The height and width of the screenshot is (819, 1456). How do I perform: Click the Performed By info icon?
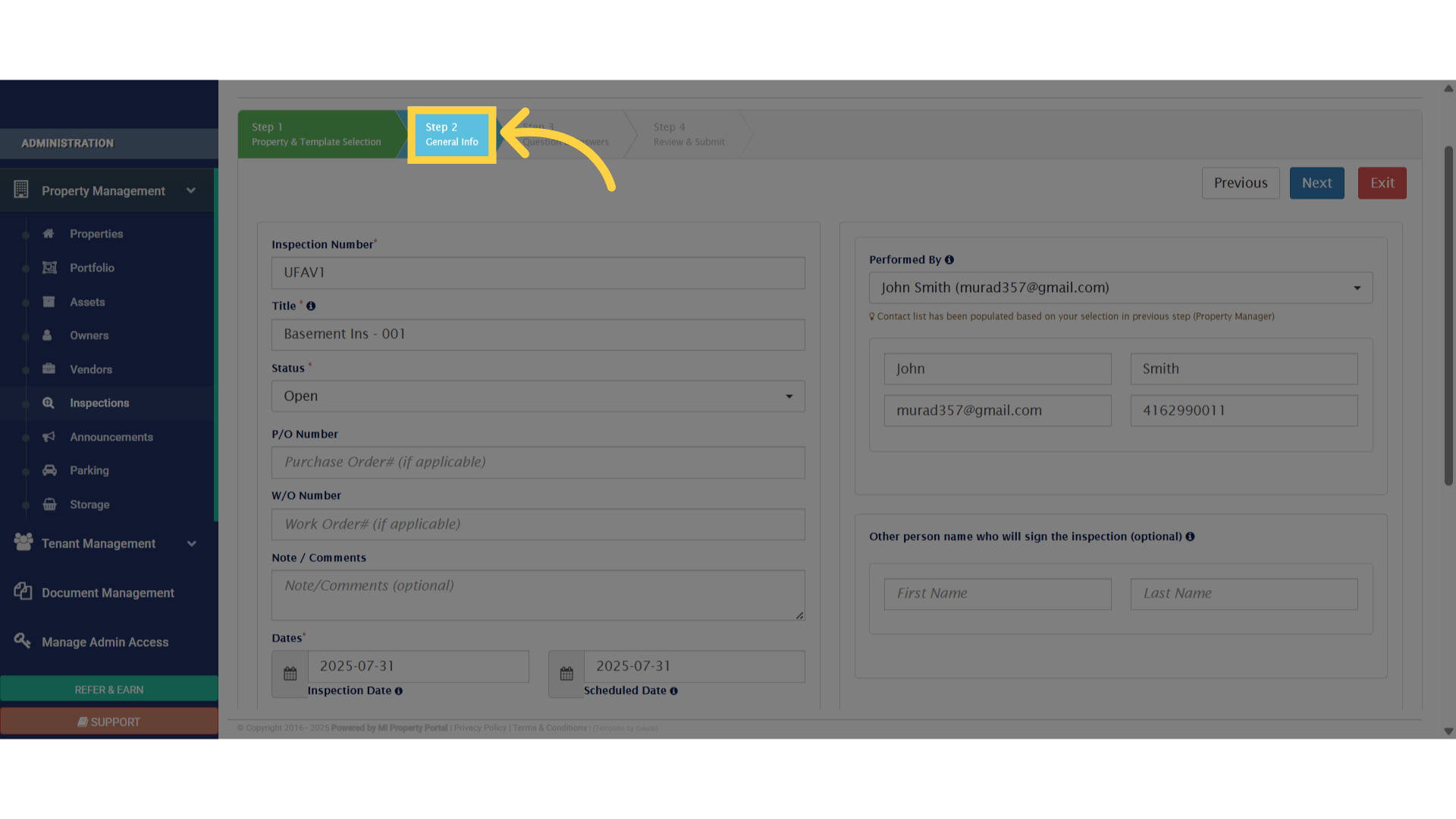click(949, 259)
